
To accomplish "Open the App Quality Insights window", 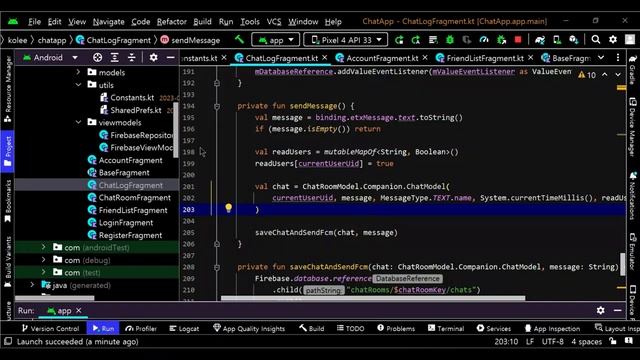I will 249,328.
